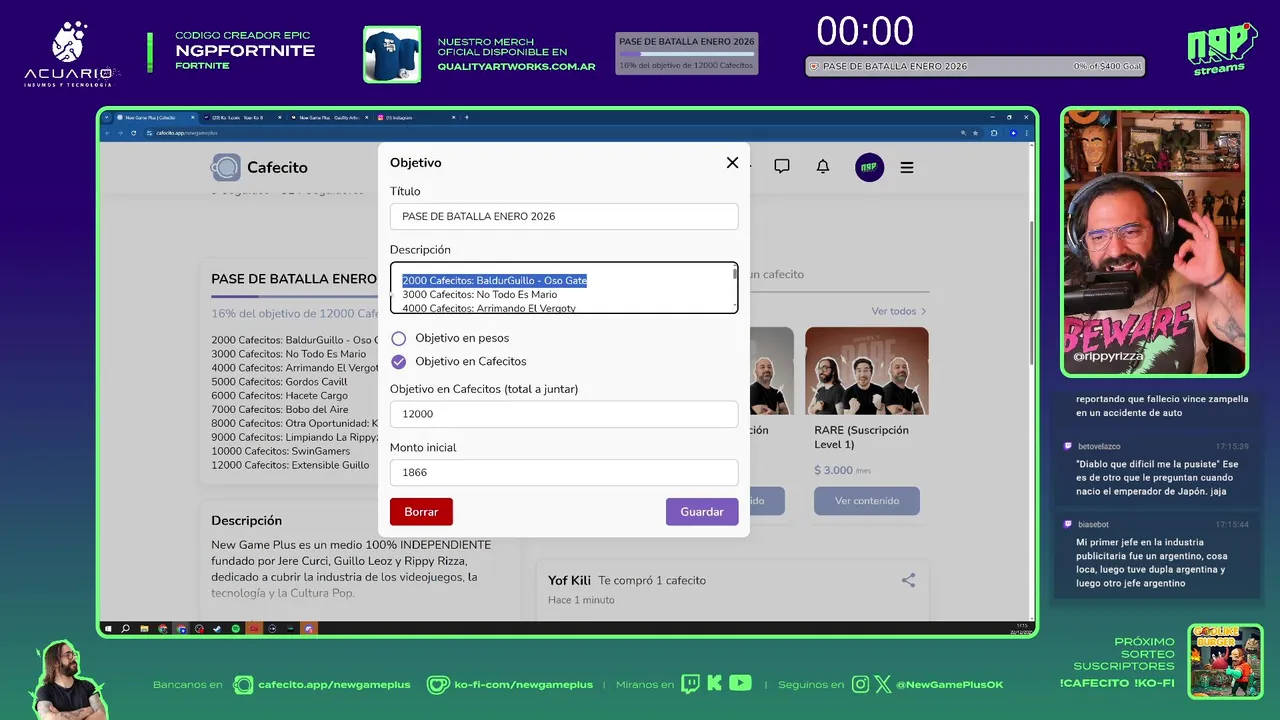
Task: Open the chat messages icon in Cafecito header
Action: 782,167
